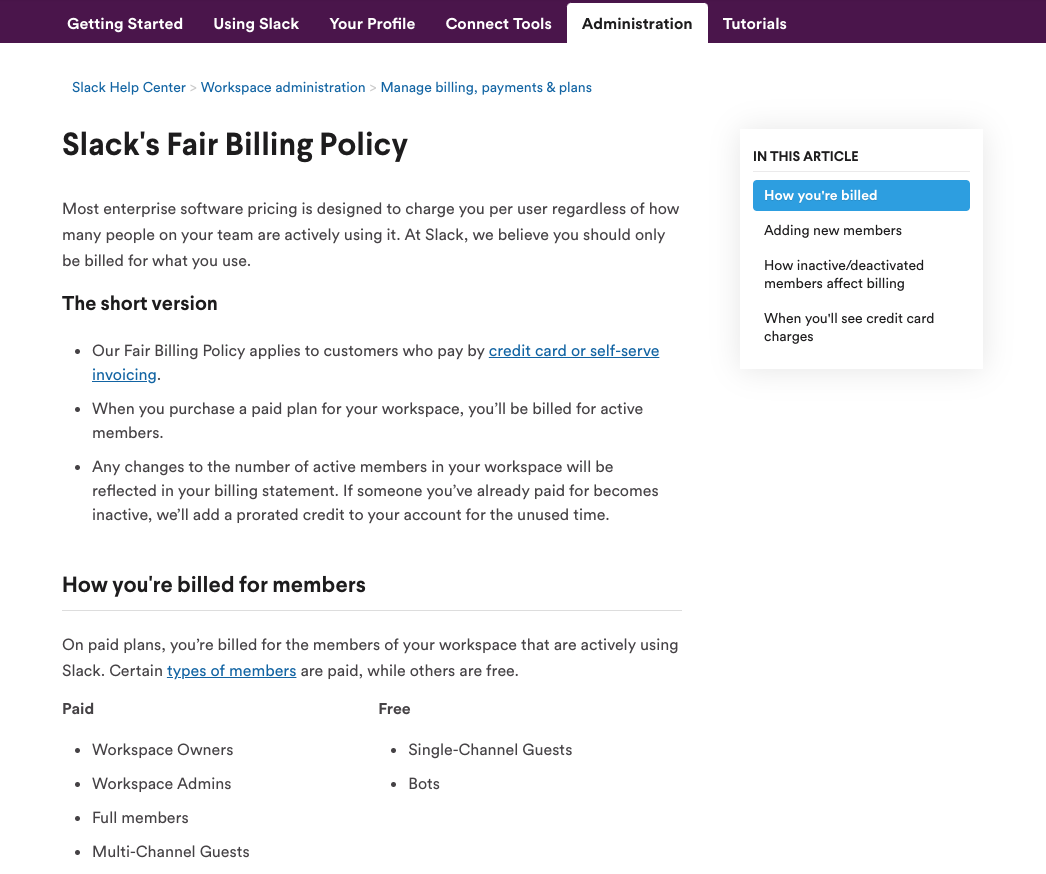1046x874 pixels.
Task: Open the Manage billing, payments & plans breadcrumb
Action: point(486,87)
